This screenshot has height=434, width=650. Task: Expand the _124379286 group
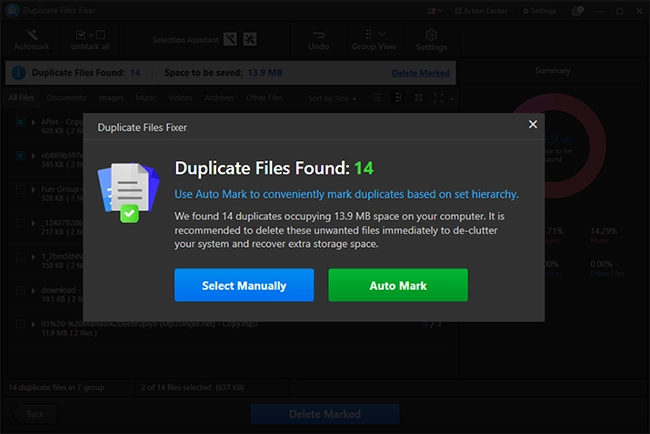click(x=33, y=223)
